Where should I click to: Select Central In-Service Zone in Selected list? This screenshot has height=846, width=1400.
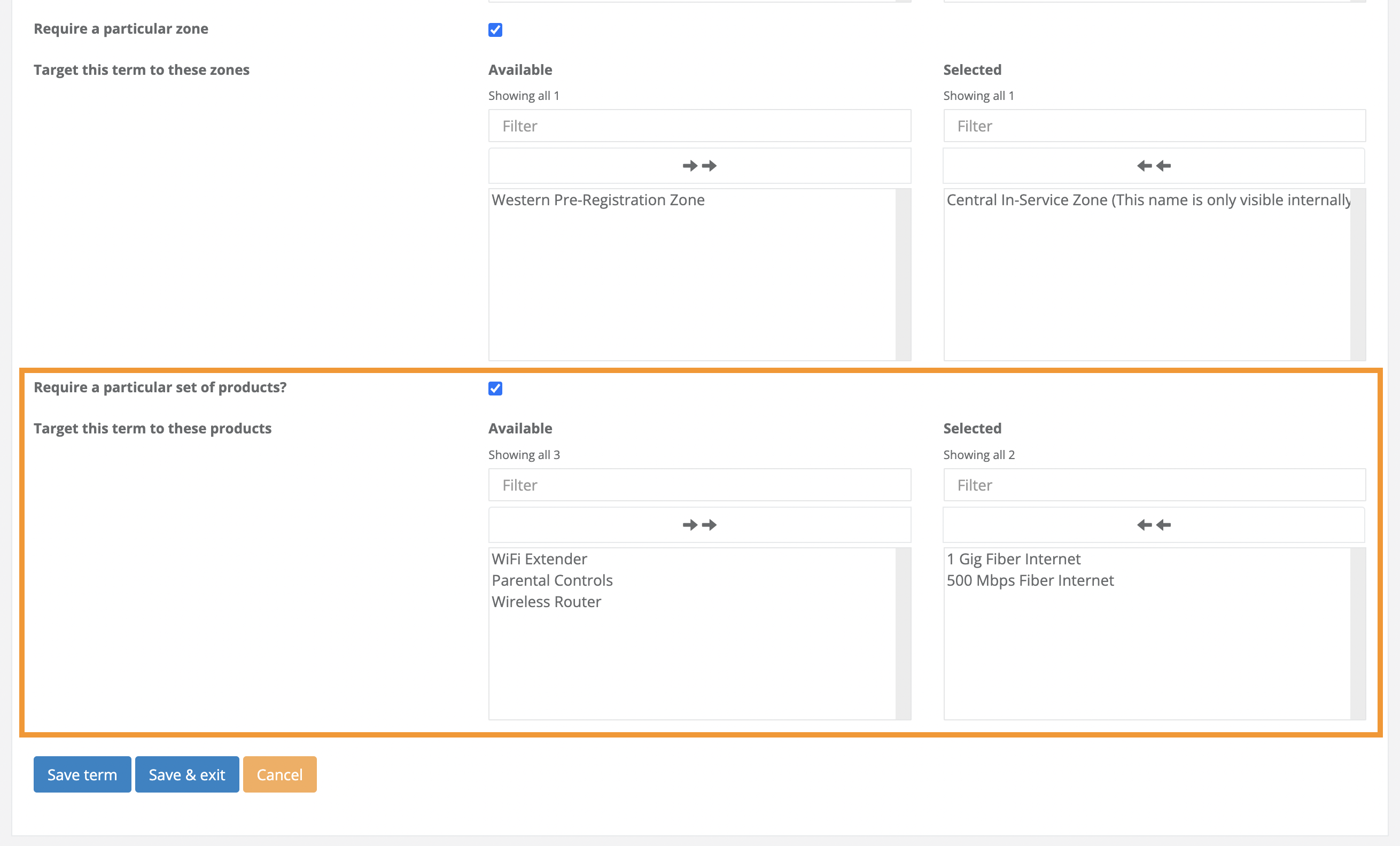tap(1148, 200)
